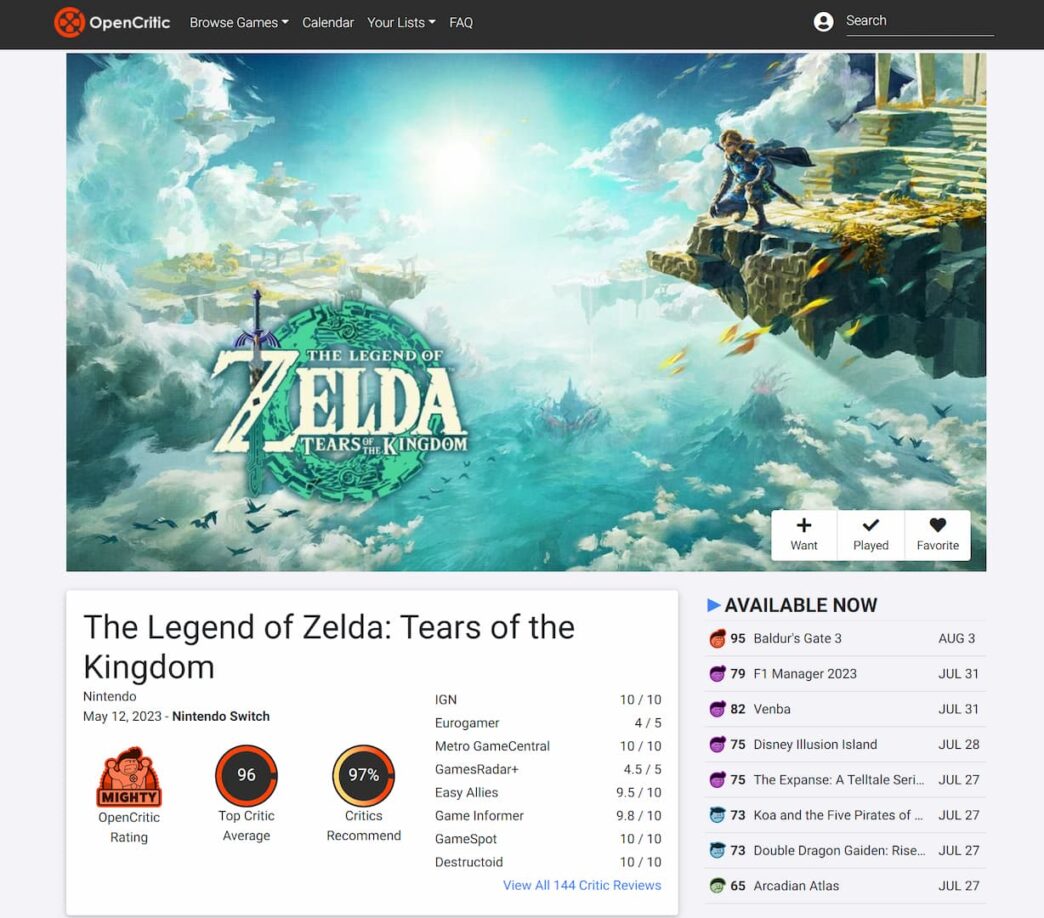Open the Arcadian Atlas game link

pyautogui.click(x=796, y=885)
